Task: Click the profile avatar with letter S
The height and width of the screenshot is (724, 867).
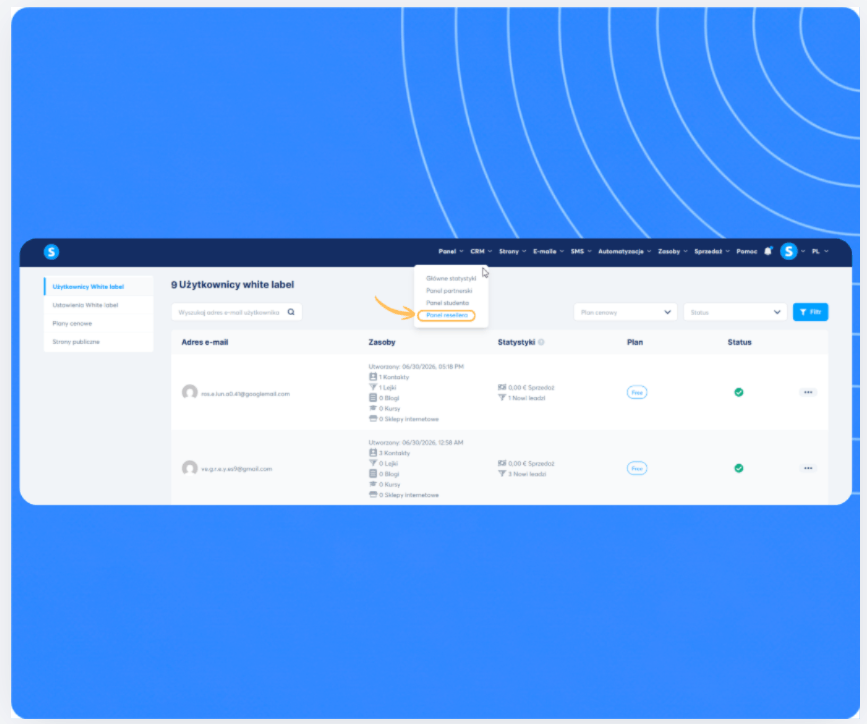Action: (788, 251)
